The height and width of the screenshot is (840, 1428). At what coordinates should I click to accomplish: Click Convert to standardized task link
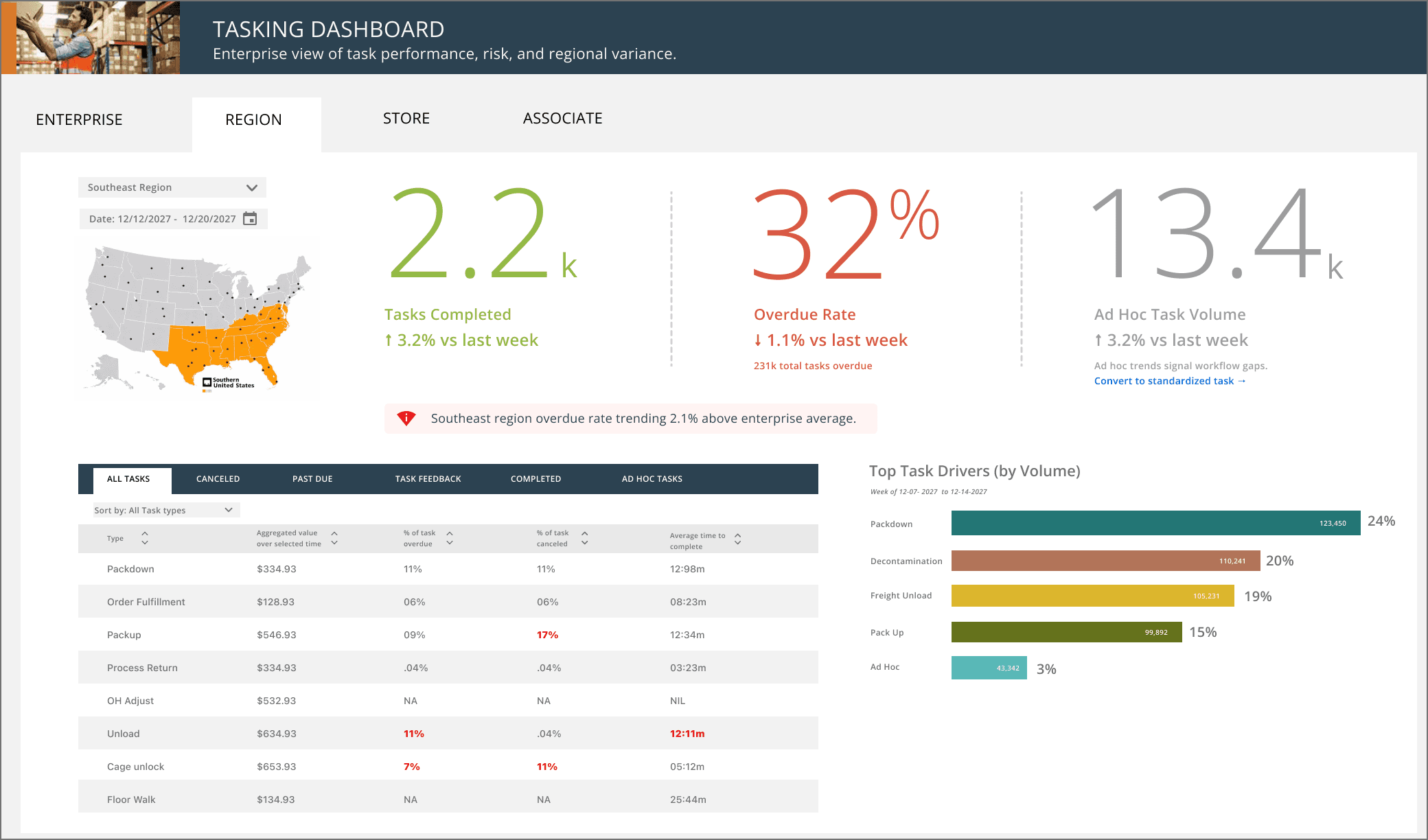click(x=1169, y=381)
